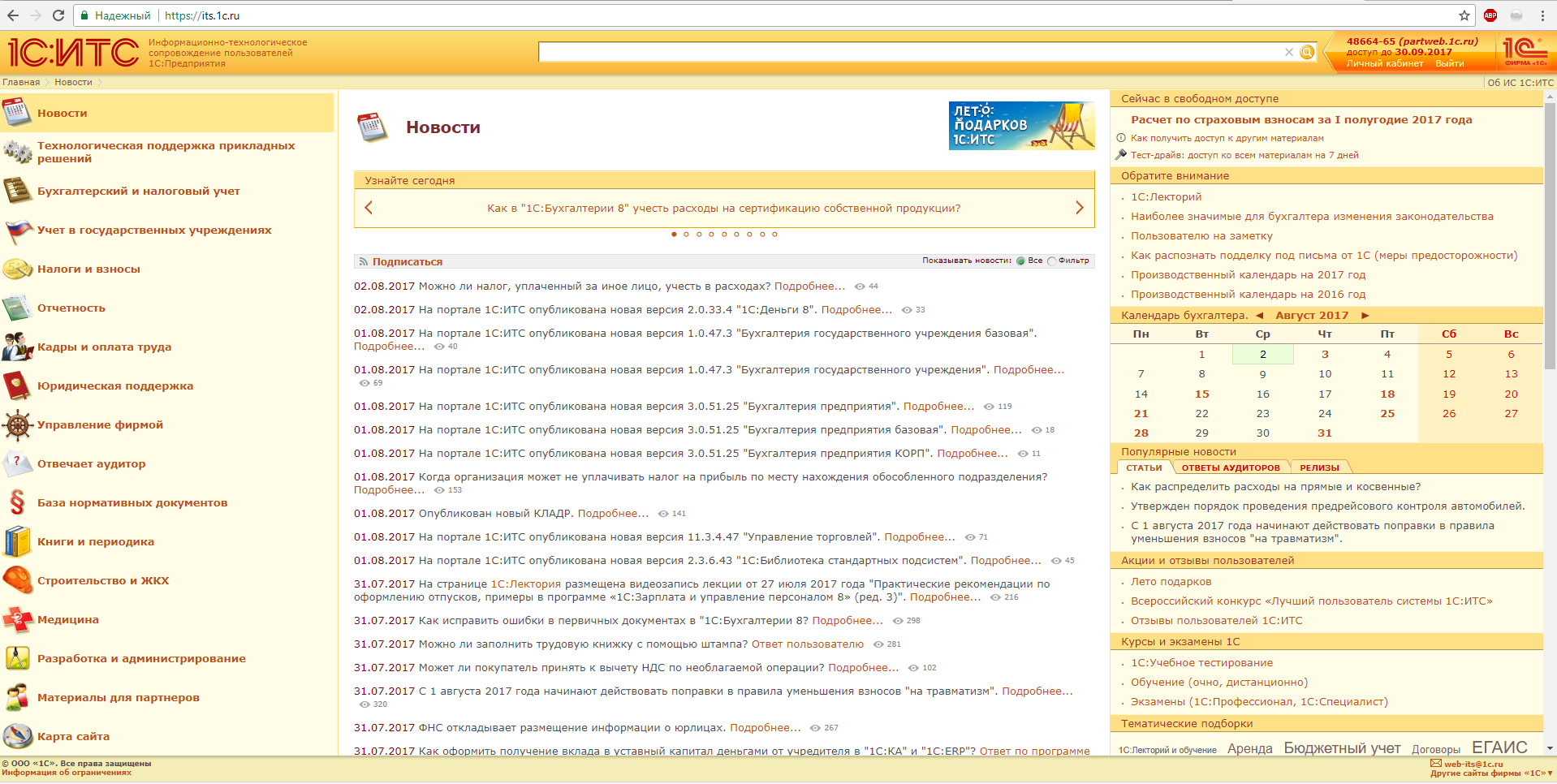Go to previous calendar month arrow
The height and width of the screenshot is (784, 1557).
1260,316
